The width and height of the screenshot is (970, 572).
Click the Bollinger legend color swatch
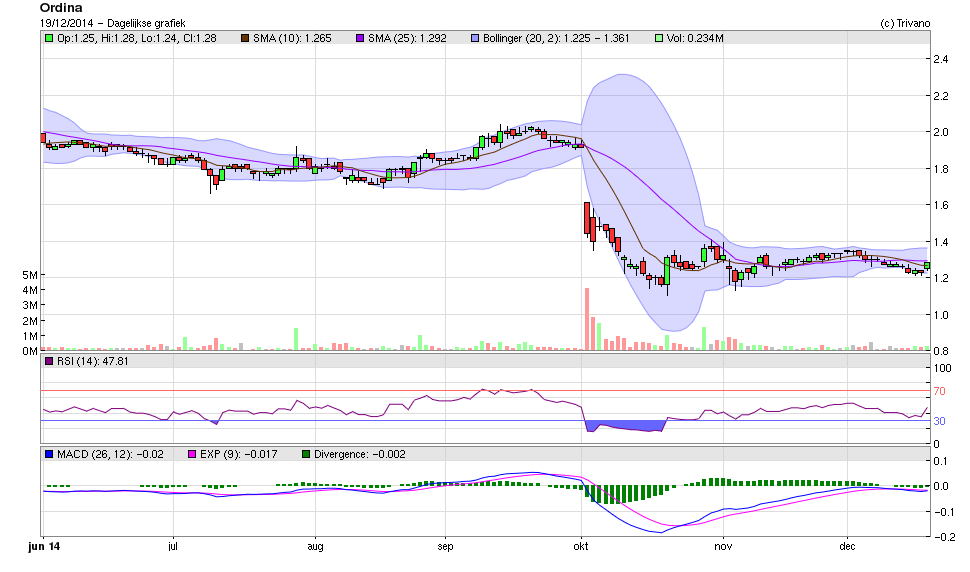point(475,38)
